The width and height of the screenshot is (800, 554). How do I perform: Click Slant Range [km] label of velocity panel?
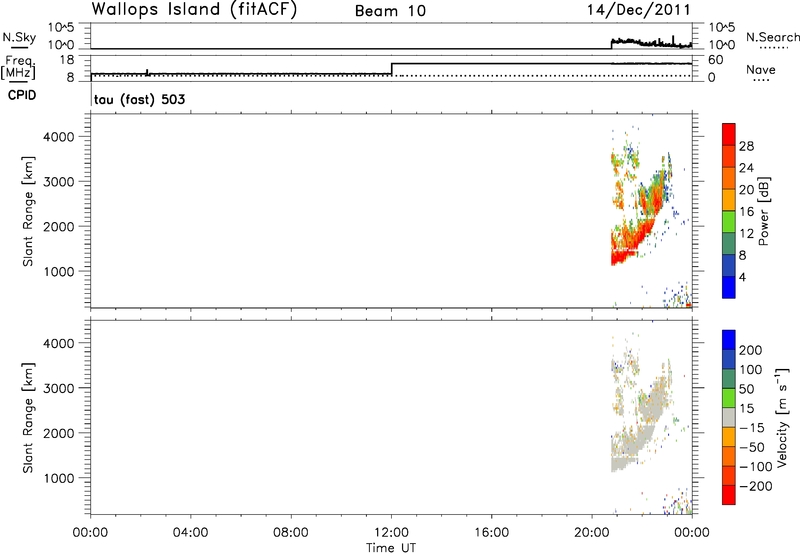(28, 418)
